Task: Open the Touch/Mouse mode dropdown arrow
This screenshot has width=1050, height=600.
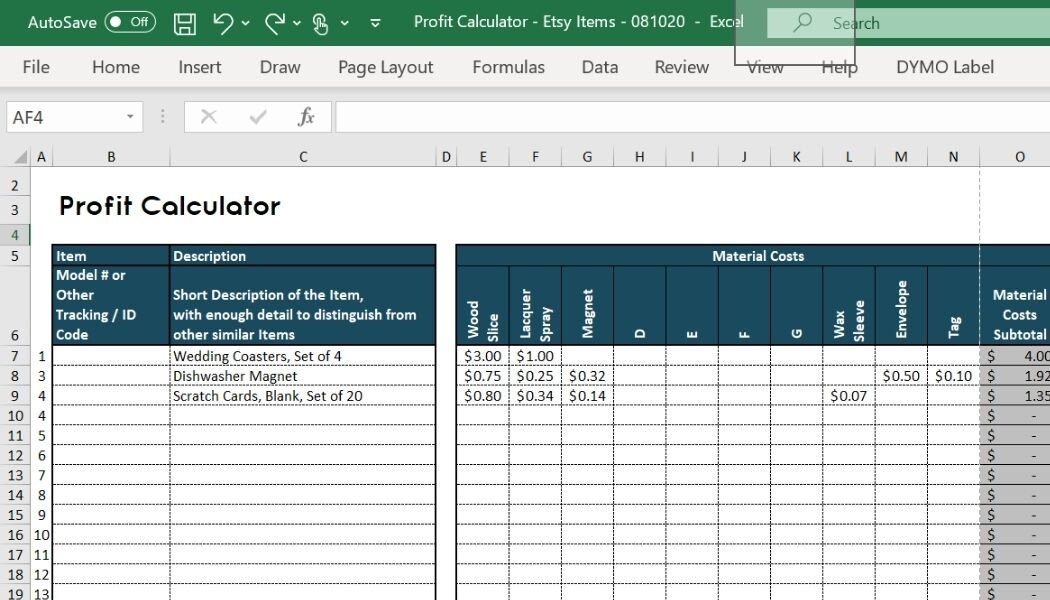Action: (345, 23)
